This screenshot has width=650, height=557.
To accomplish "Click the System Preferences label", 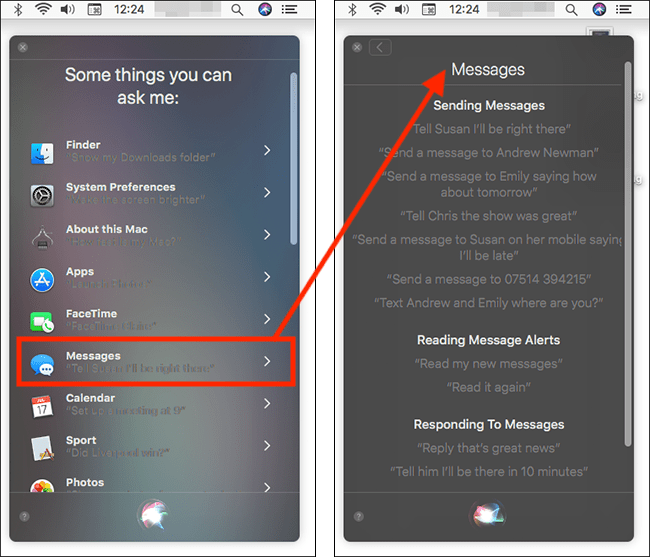I will 121,187.
